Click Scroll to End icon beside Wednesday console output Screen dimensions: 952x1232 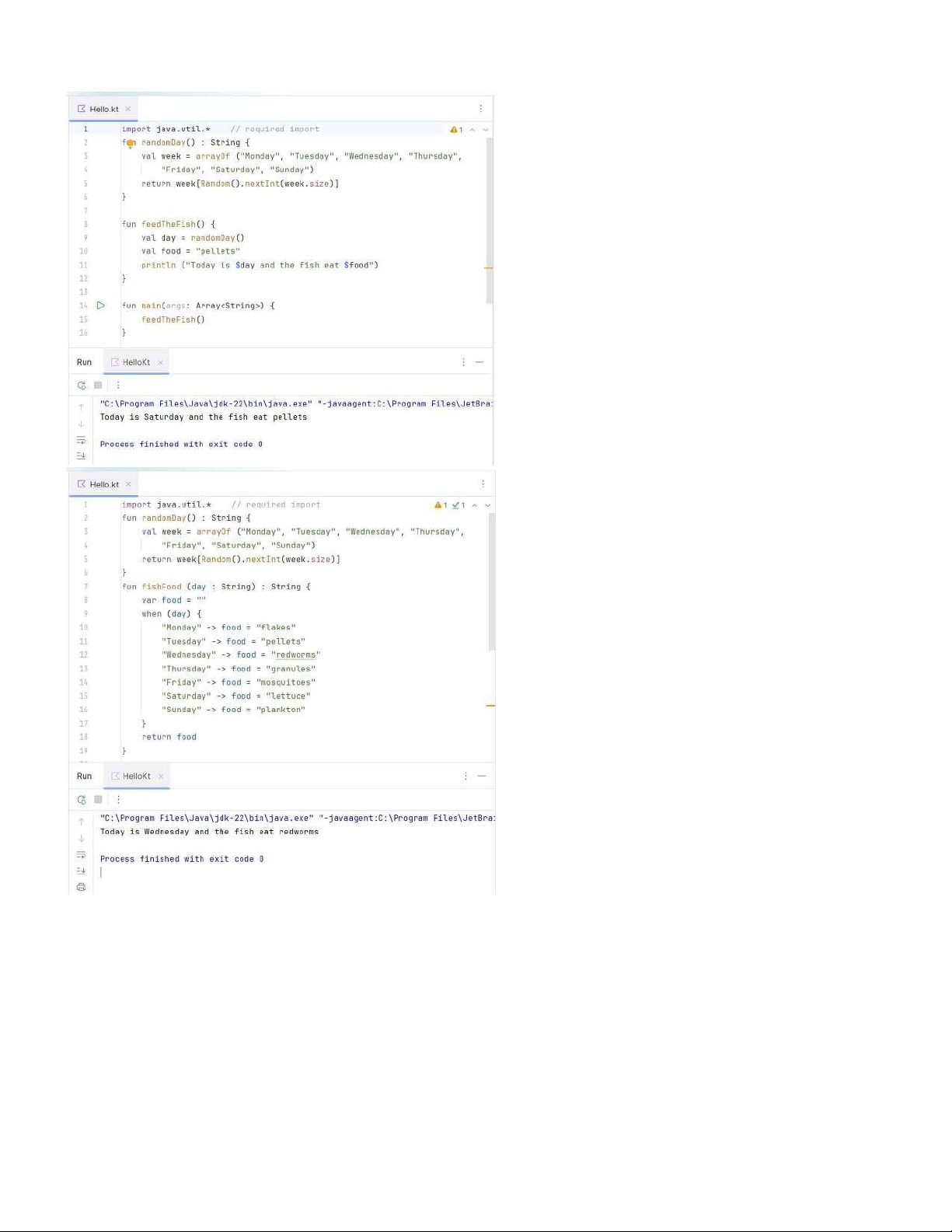pyautogui.click(x=82, y=871)
